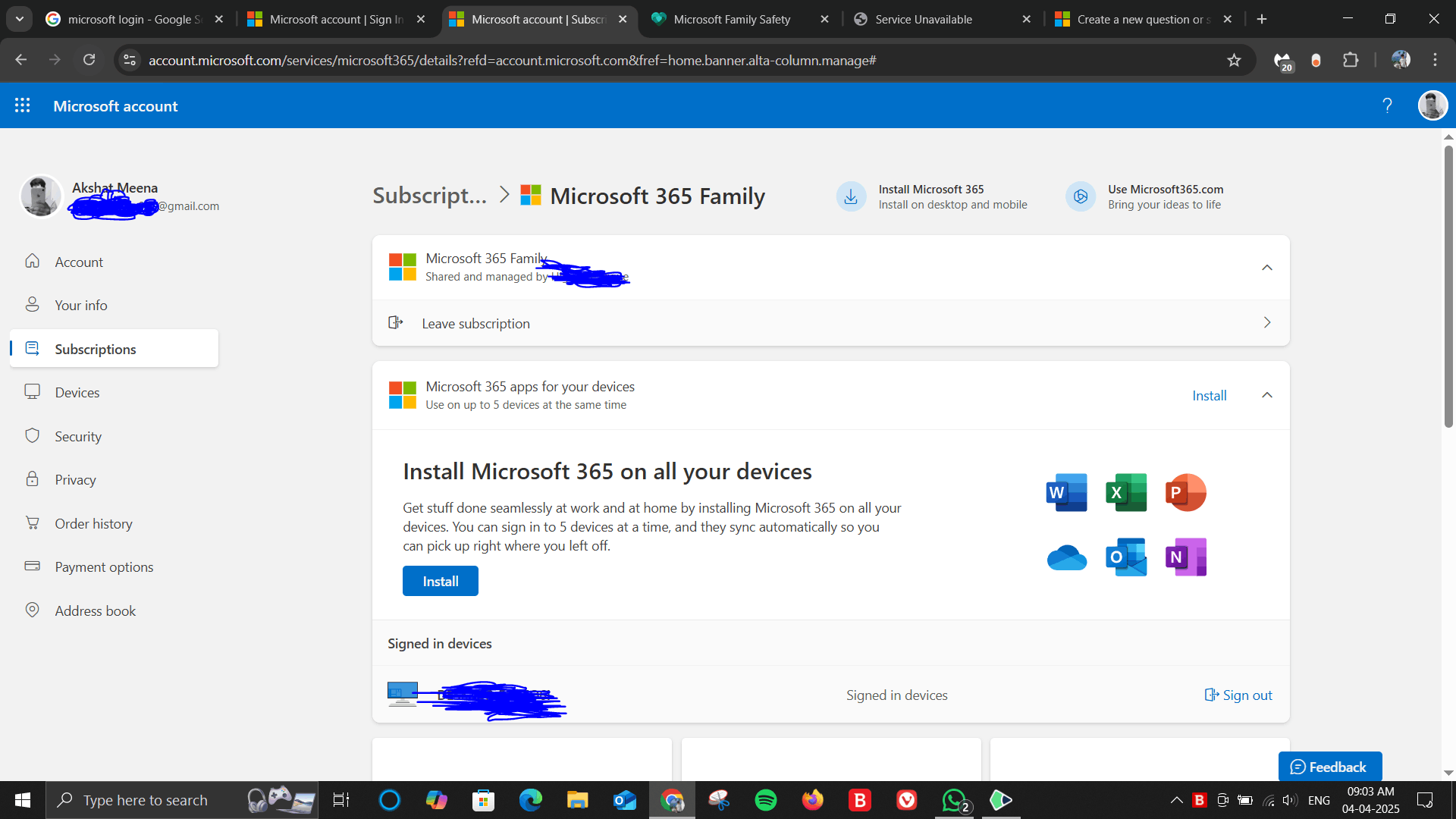This screenshot has width=1456, height=819.
Task: Click the blue Install button
Action: pos(440,581)
